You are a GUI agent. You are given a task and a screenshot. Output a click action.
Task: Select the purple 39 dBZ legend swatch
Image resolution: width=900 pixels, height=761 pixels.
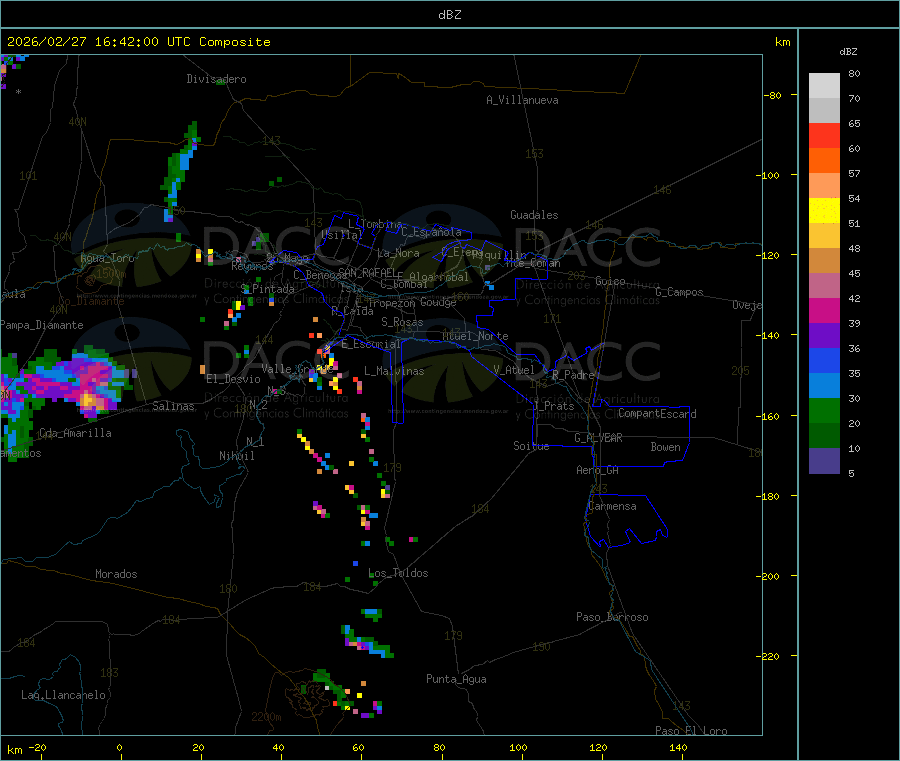coord(824,336)
